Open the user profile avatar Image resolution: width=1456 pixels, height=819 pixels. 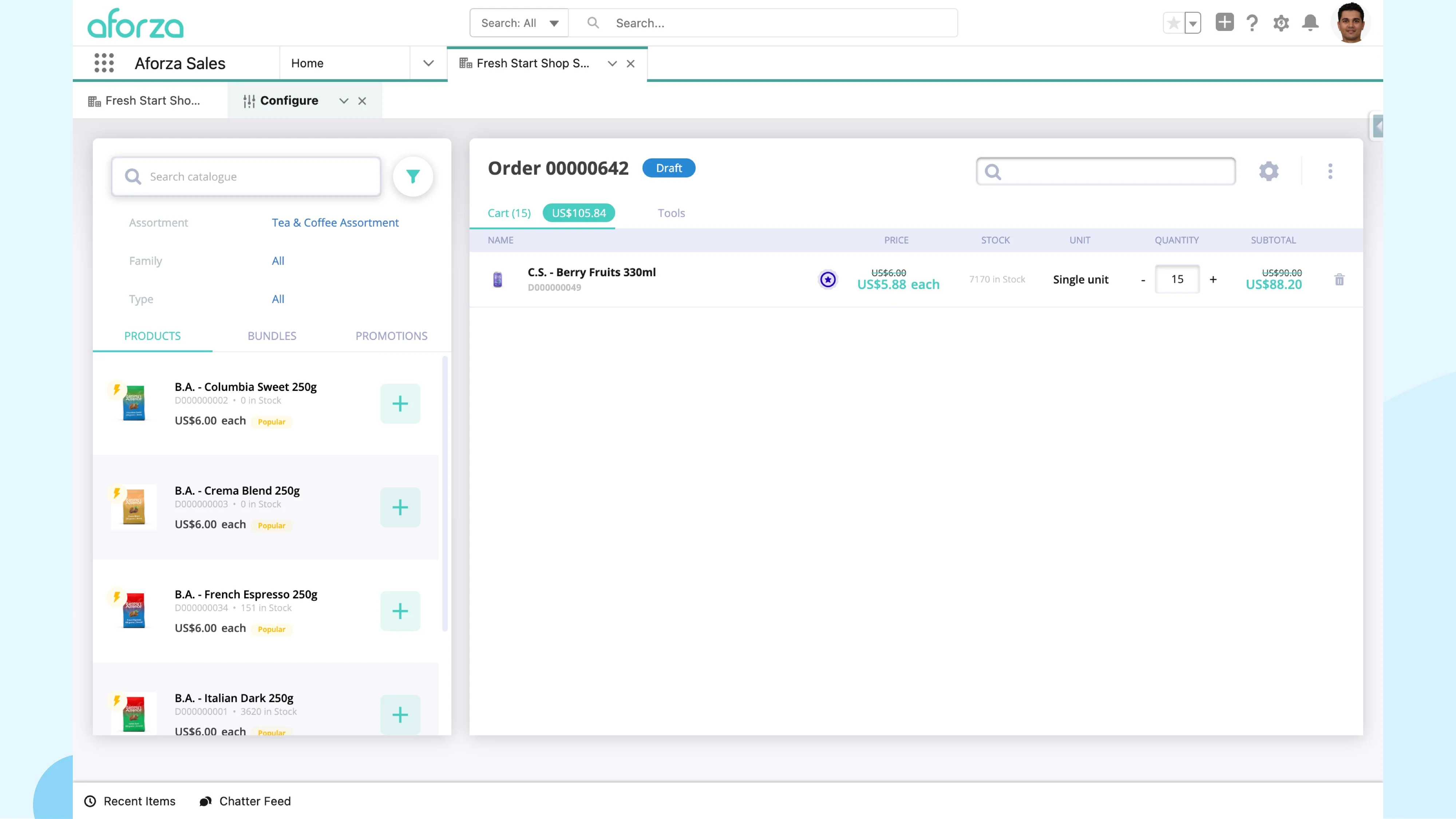(1351, 23)
